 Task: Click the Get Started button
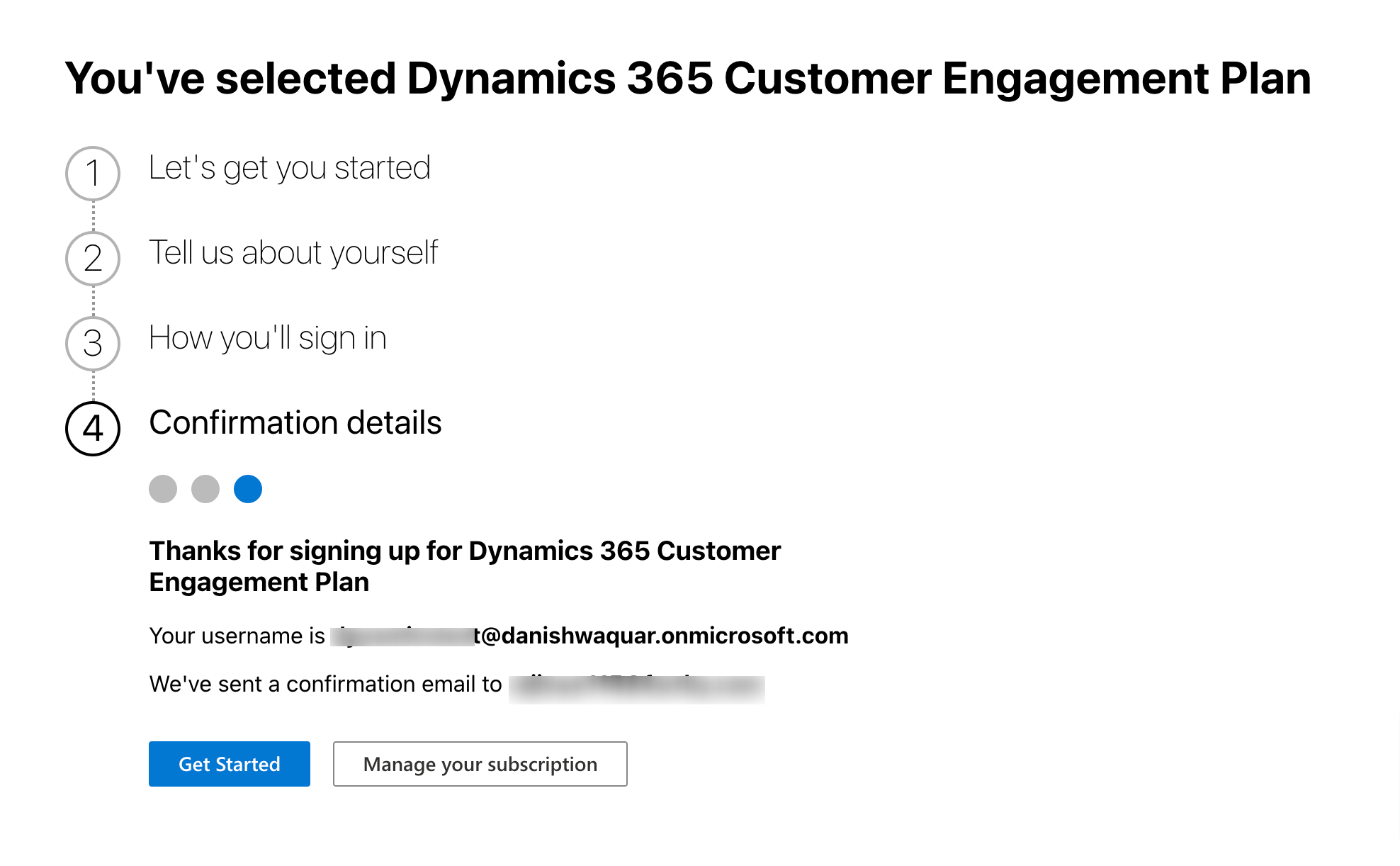pos(229,764)
